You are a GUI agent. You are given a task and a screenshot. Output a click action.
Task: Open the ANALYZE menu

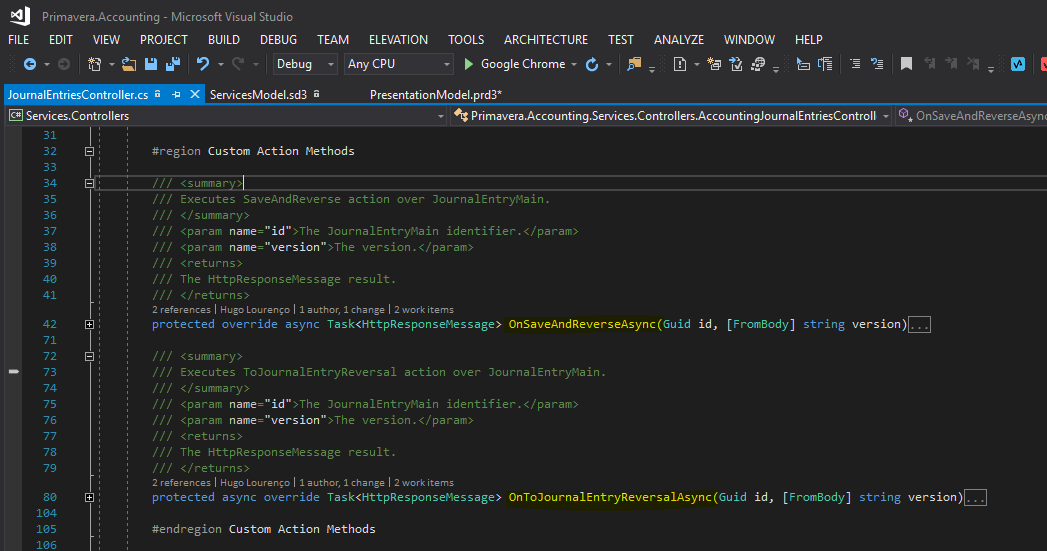(x=679, y=40)
